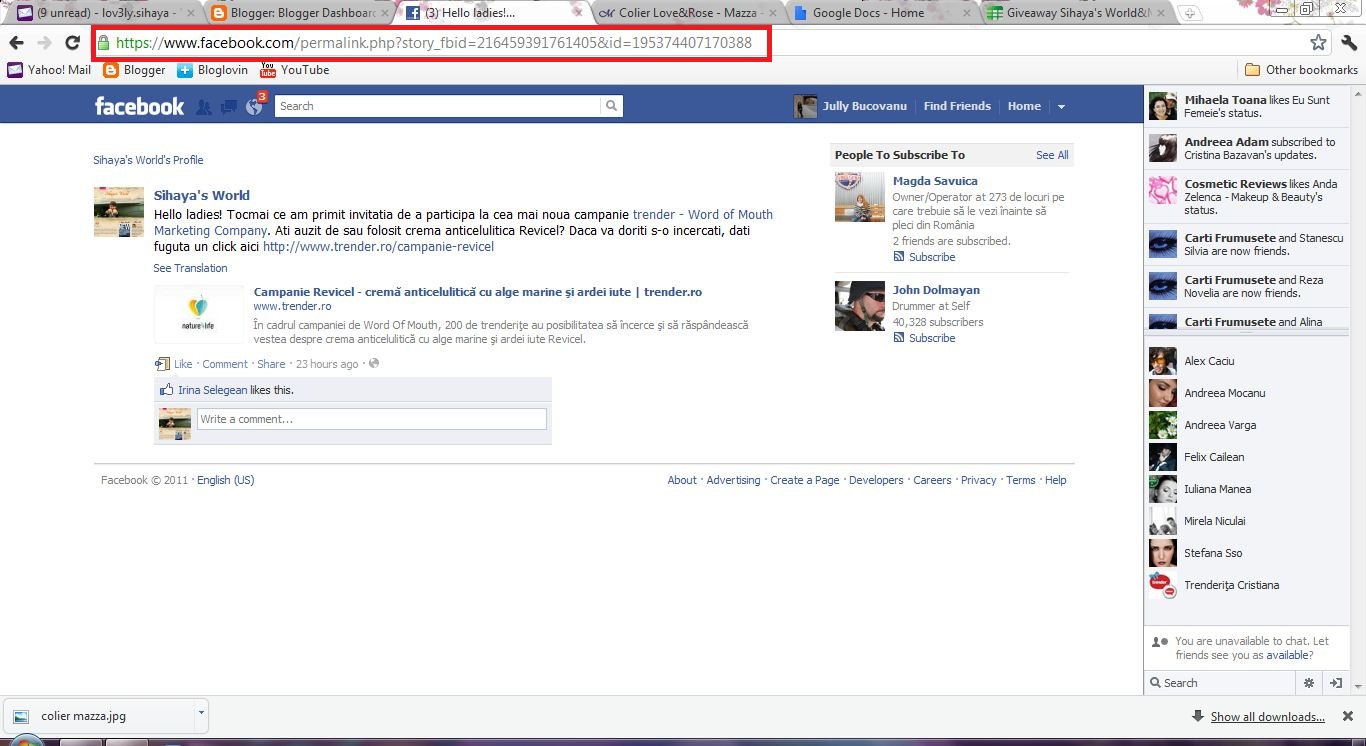Open Chrome wrench settings menu
1366x746 pixels.
point(1349,43)
